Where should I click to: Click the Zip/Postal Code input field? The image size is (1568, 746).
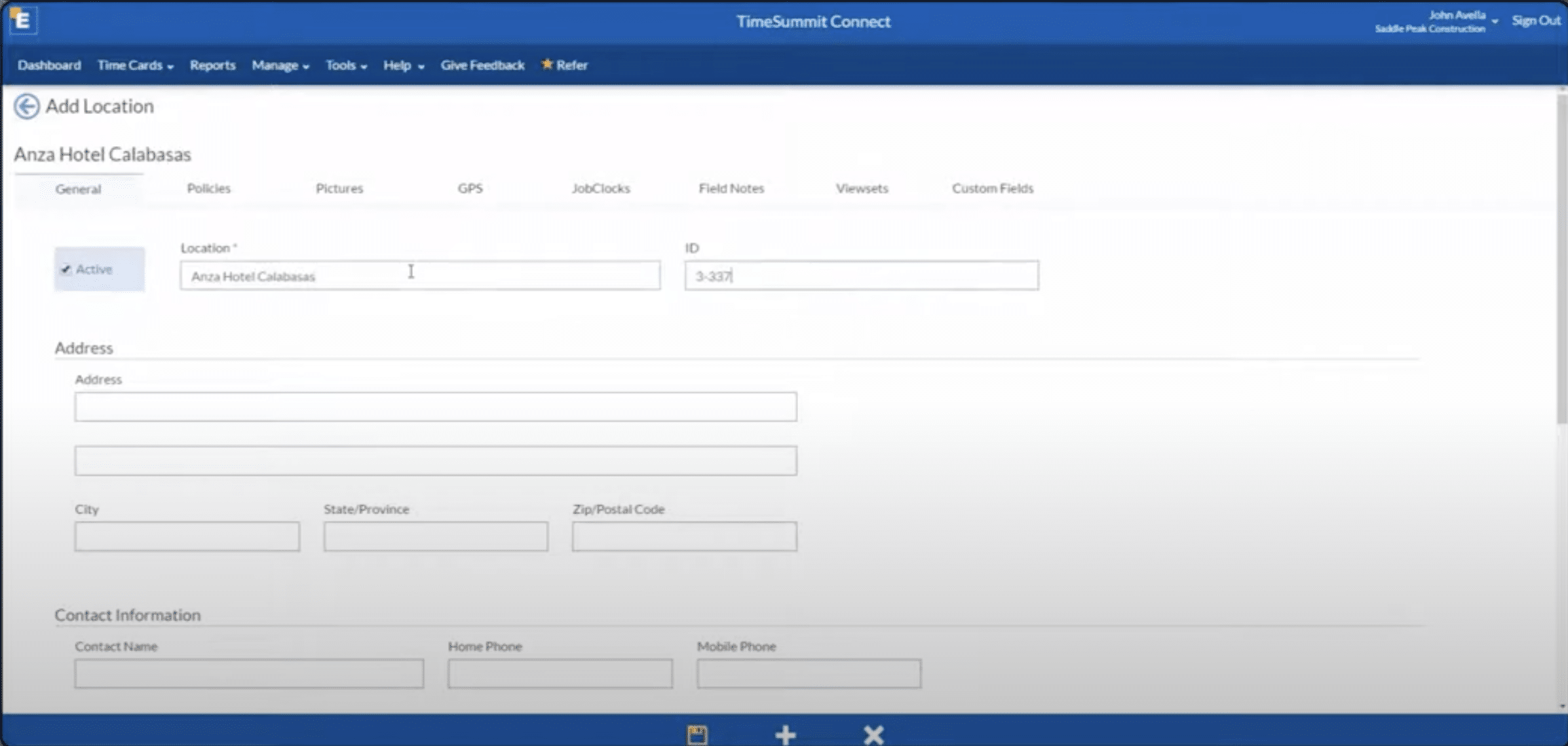684,536
